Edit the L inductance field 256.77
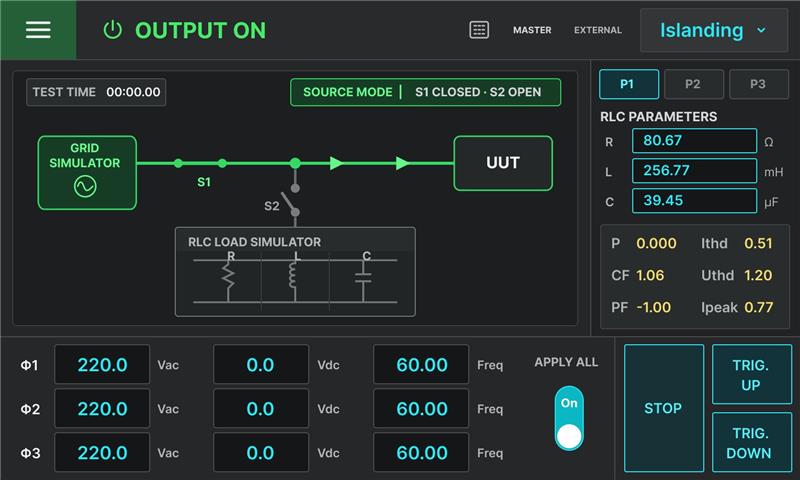The width and height of the screenshot is (800, 480). (694, 170)
